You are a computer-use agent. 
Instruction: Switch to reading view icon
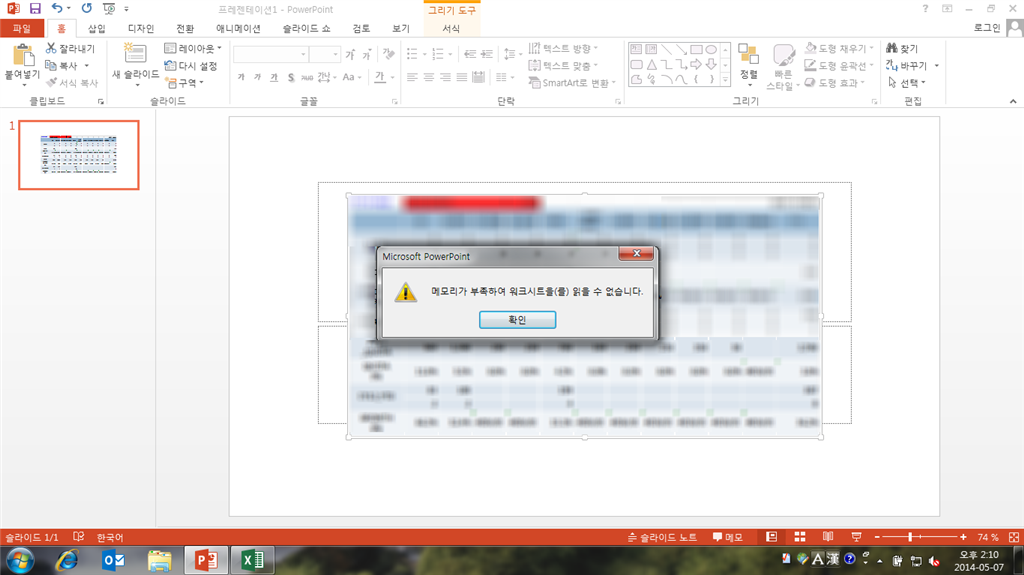(x=828, y=537)
